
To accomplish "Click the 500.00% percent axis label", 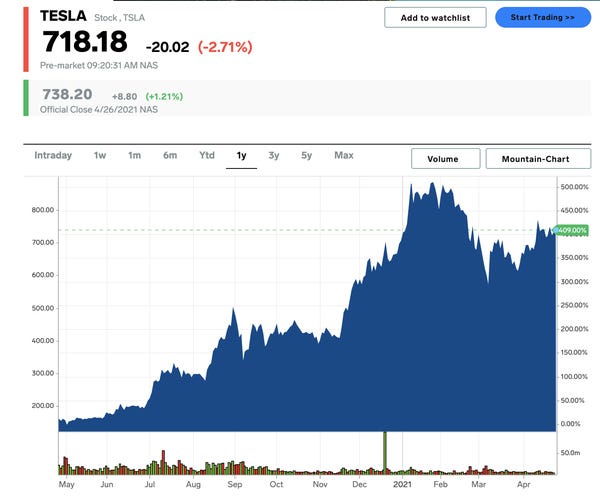I will click(574, 187).
